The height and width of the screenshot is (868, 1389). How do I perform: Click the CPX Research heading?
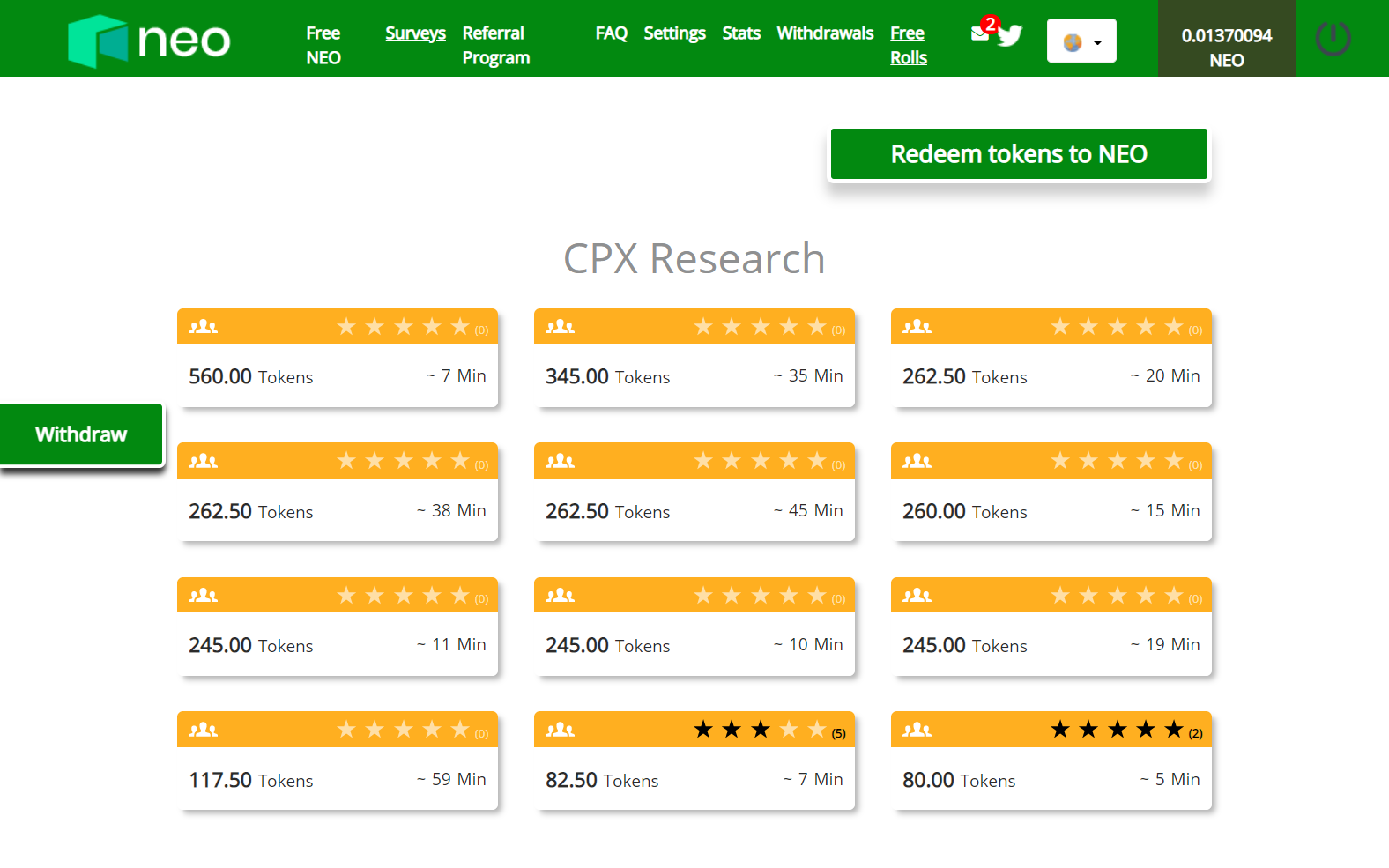pos(694,258)
